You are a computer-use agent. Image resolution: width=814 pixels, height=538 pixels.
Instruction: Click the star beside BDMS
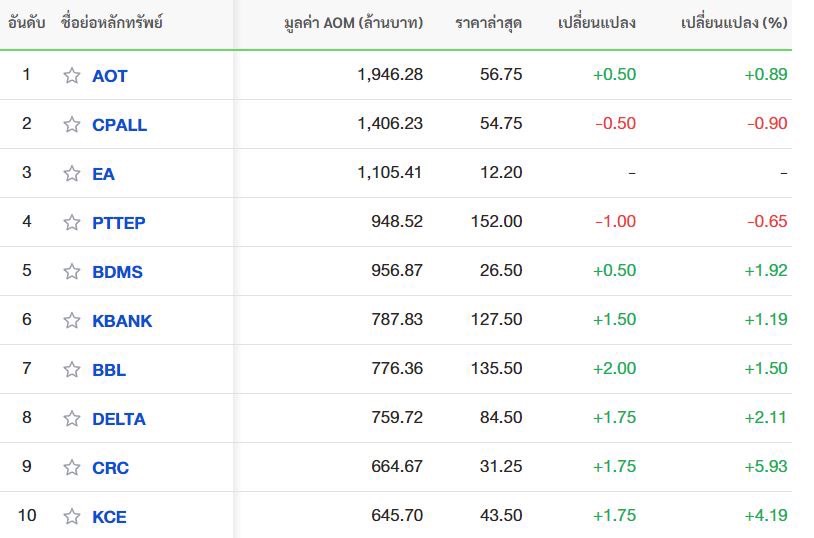(x=72, y=271)
